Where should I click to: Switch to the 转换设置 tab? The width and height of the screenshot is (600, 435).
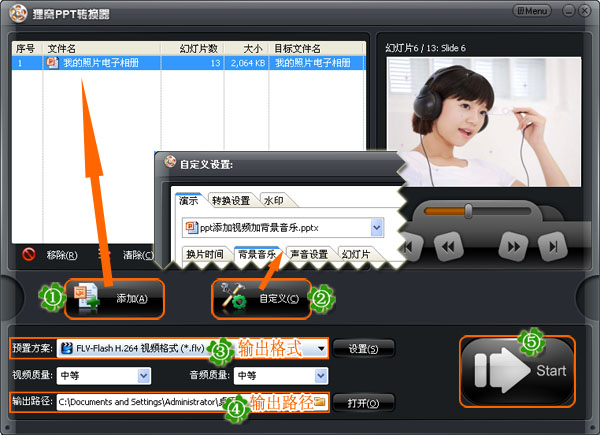(231, 200)
